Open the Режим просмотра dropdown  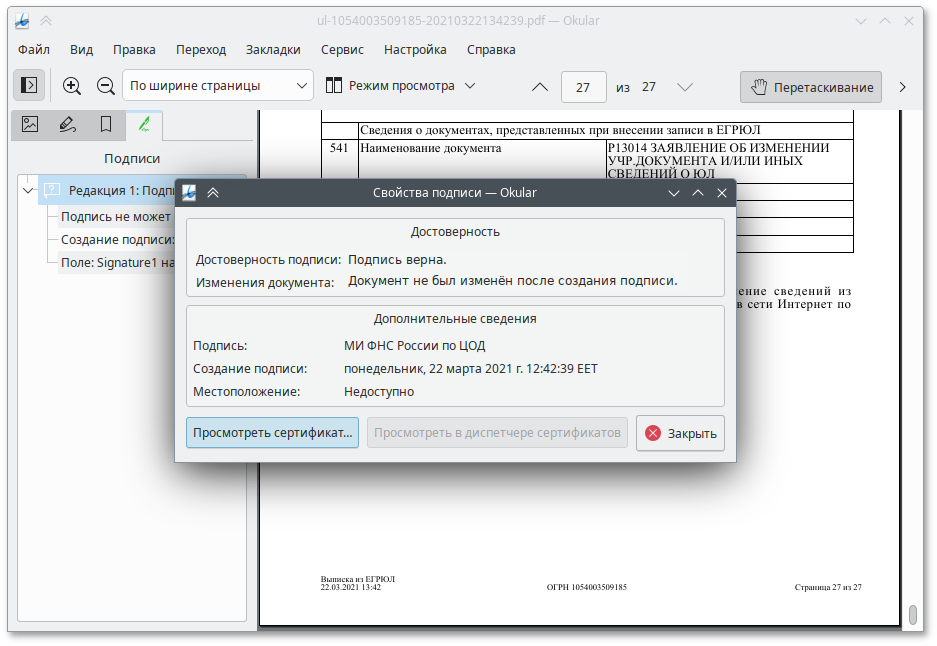400,86
